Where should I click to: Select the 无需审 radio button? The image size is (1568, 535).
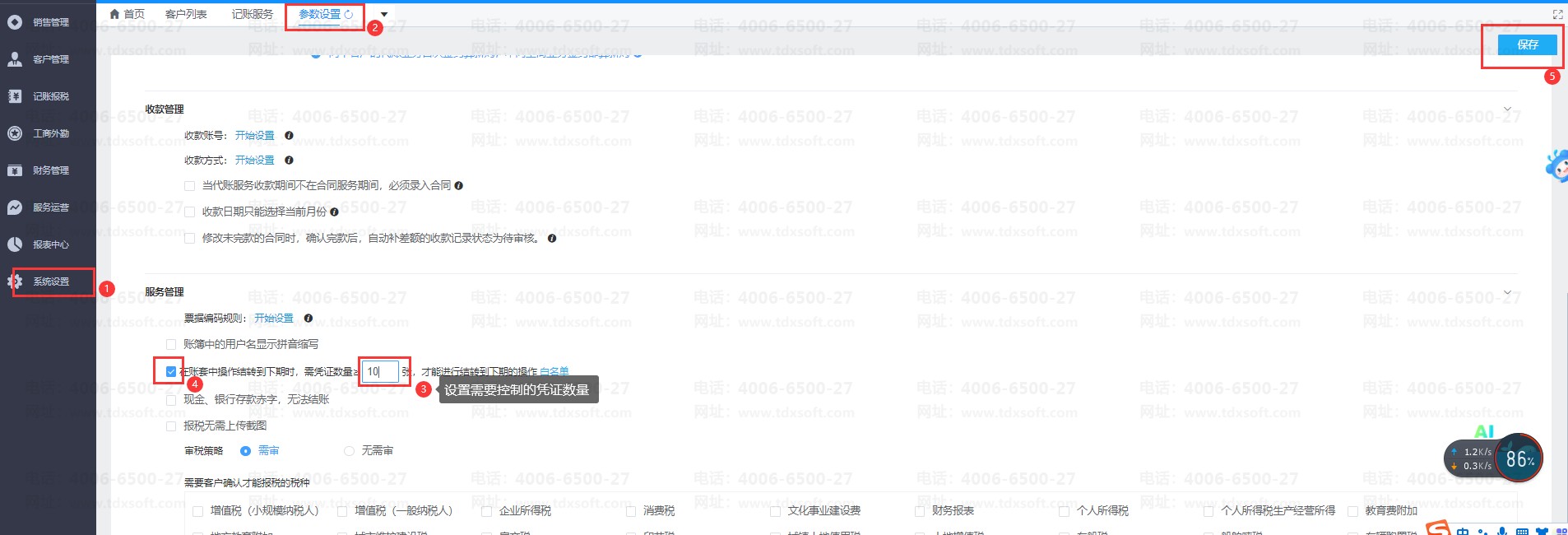pos(349,451)
